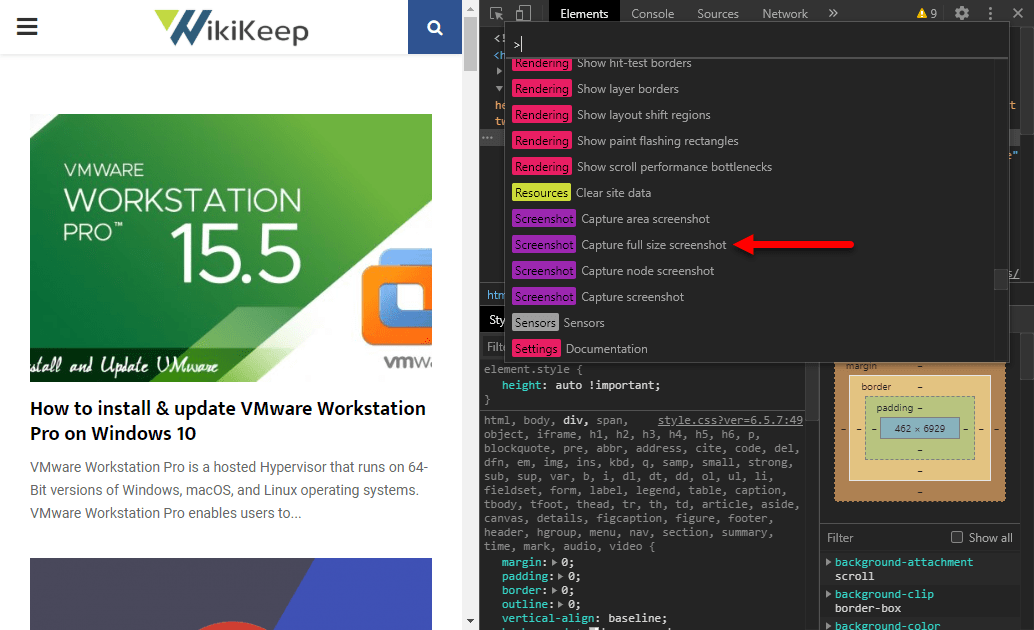This screenshot has height=630, width=1034.
Task: Close the DevTools panel
Action: [1018, 13]
